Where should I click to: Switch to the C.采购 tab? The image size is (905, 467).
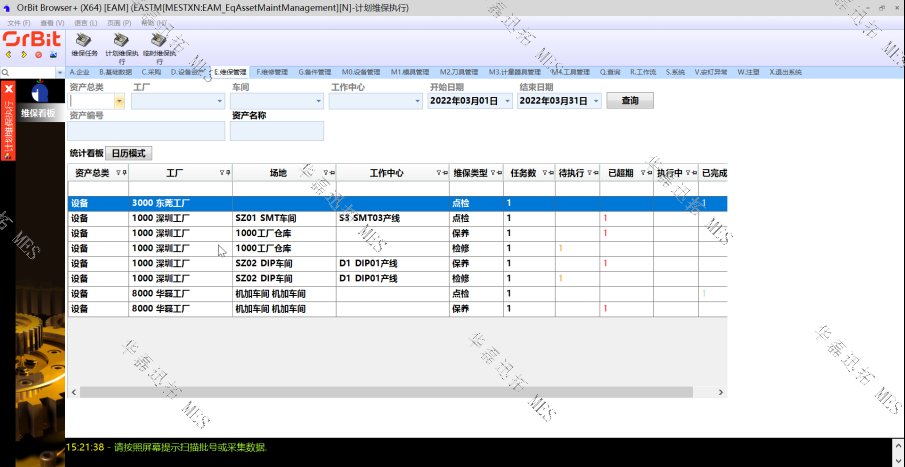(x=151, y=72)
